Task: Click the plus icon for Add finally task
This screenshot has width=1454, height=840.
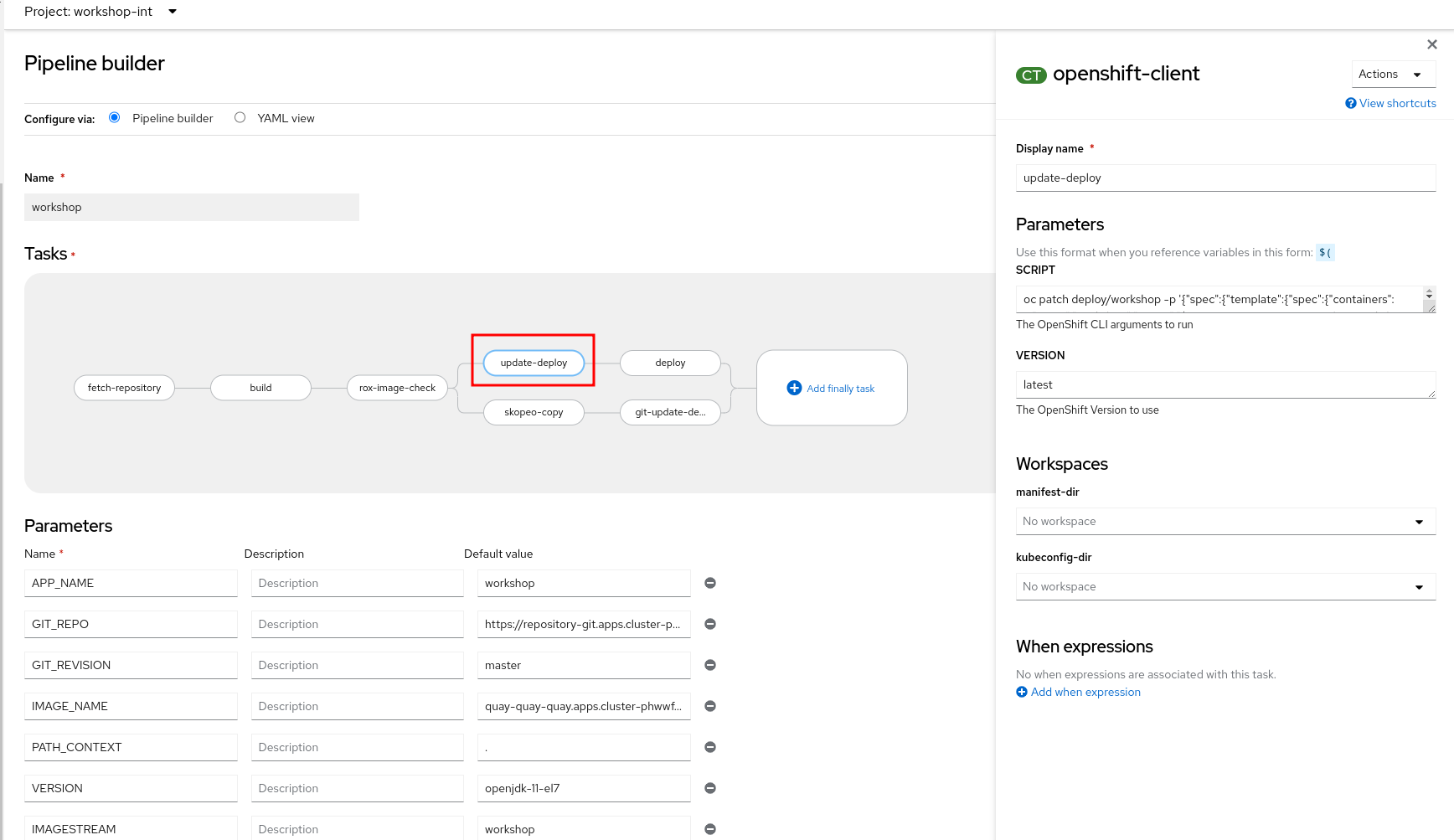Action: [794, 388]
